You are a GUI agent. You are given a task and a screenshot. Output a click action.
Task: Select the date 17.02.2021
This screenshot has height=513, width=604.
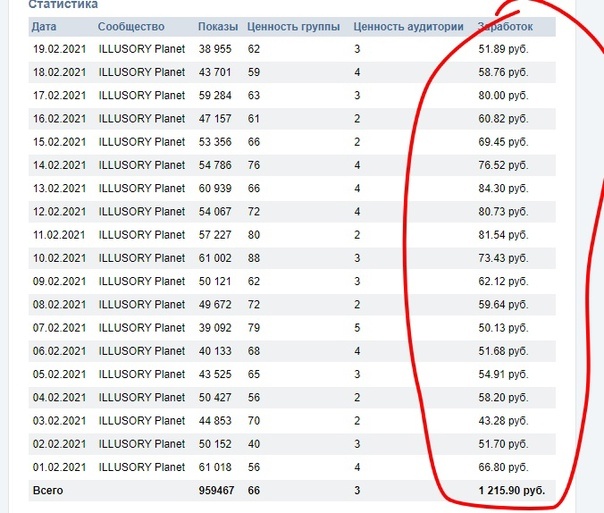(59, 96)
